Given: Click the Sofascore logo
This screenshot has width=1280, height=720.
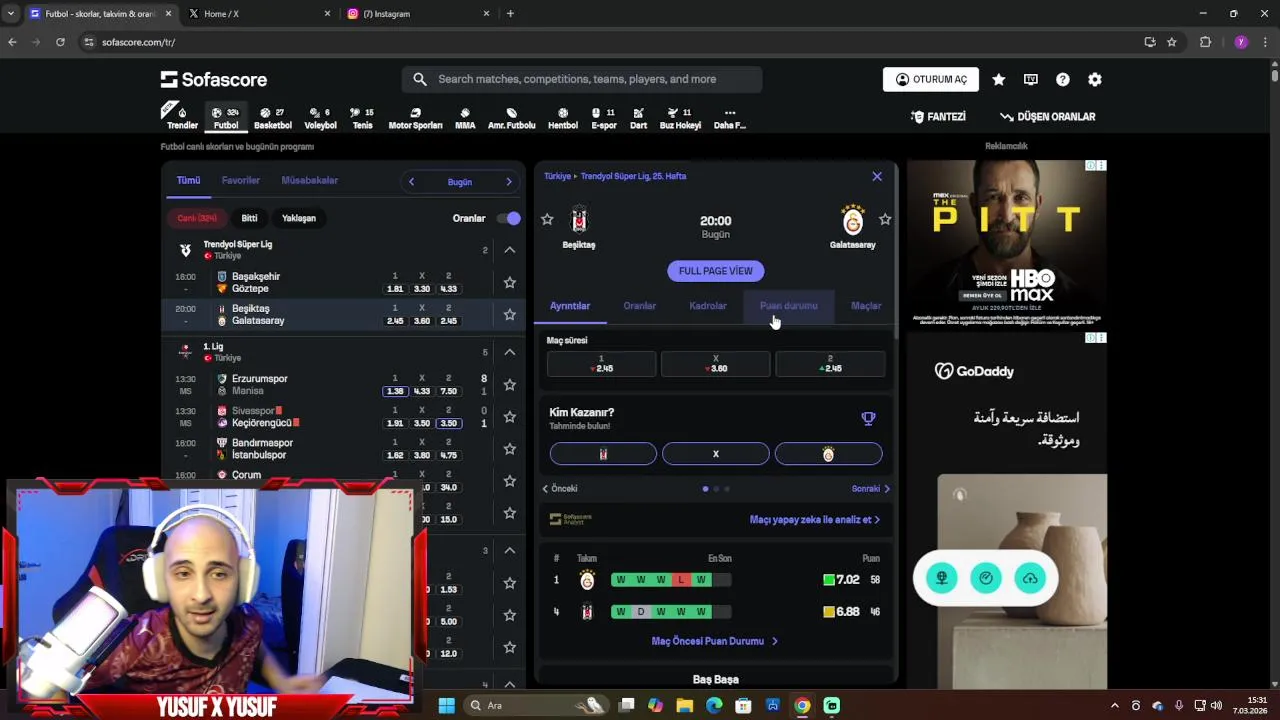Looking at the screenshot, I should [214, 79].
